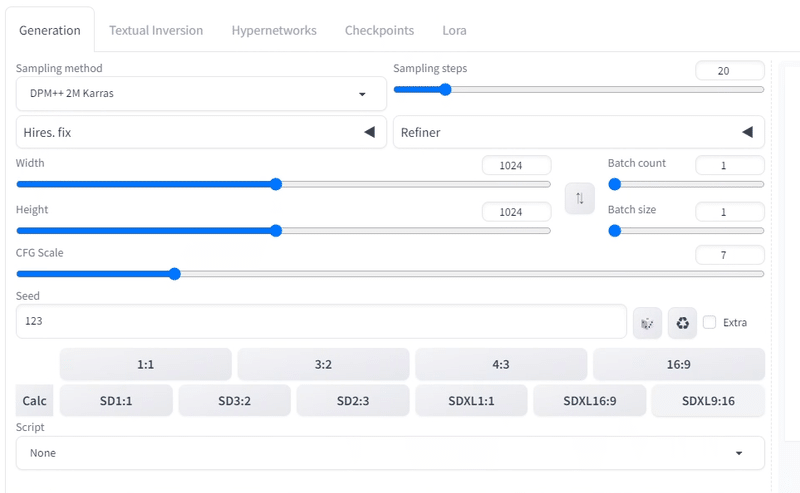This screenshot has width=800, height=493.
Task: Click the Batch size number box
Action: click(x=730, y=212)
